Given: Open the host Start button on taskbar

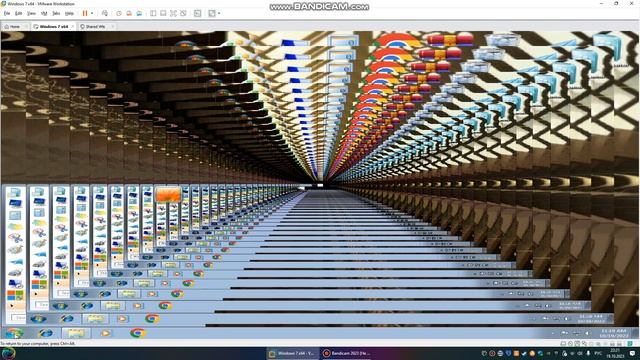Looking at the screenshot, I should (8, 353).
